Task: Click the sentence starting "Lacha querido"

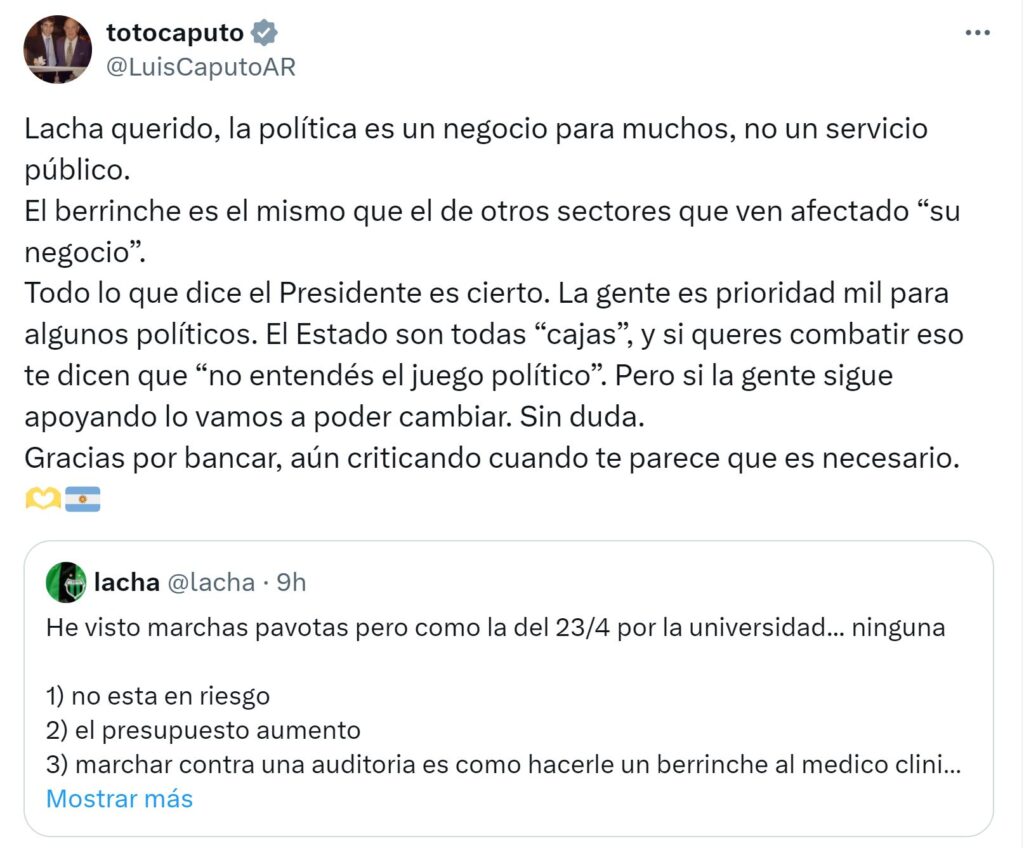Action: click(x=475, y=129)
